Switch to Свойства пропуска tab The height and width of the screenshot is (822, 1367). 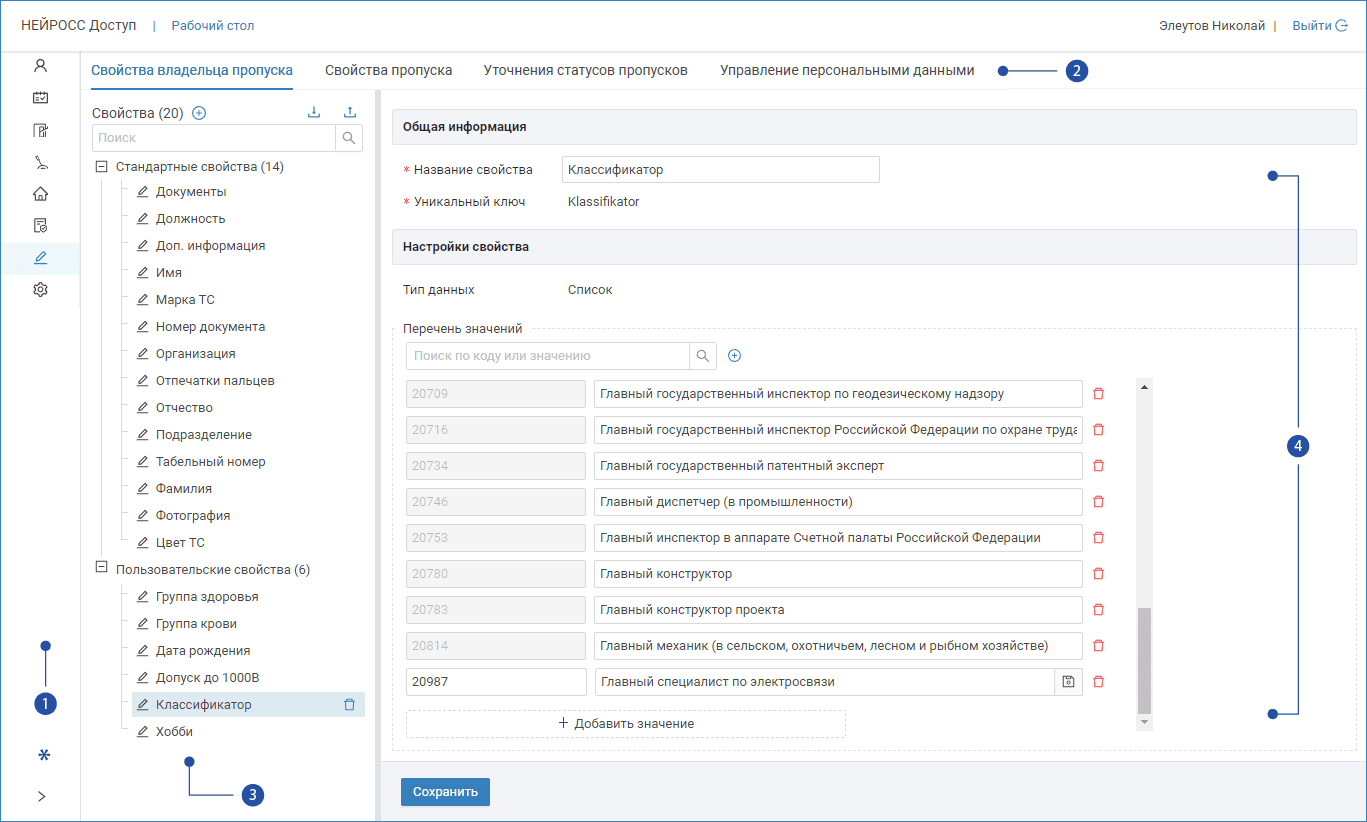pyautogui.click(x=388, y=71)
